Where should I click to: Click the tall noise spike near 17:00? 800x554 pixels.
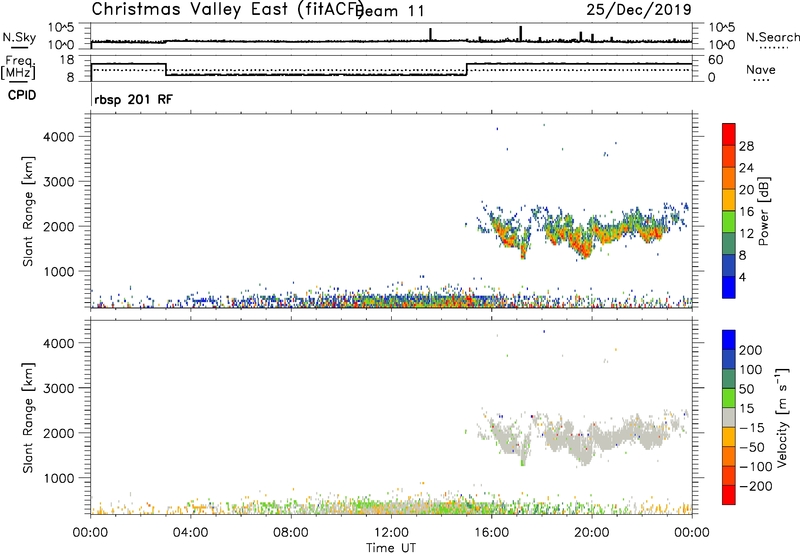pyautogui.click(x=521, y=33)
